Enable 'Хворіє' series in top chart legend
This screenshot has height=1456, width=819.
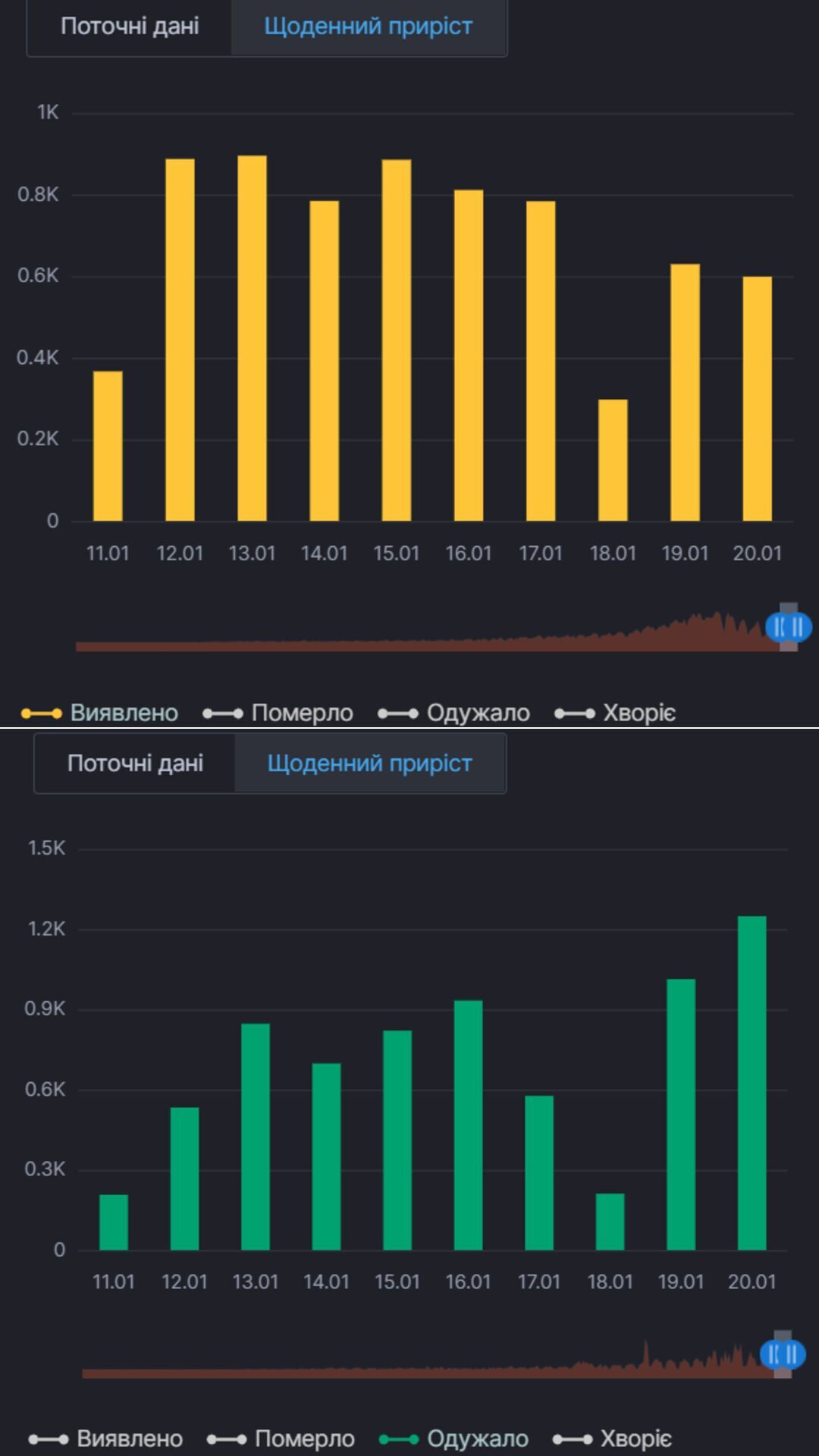615,713
